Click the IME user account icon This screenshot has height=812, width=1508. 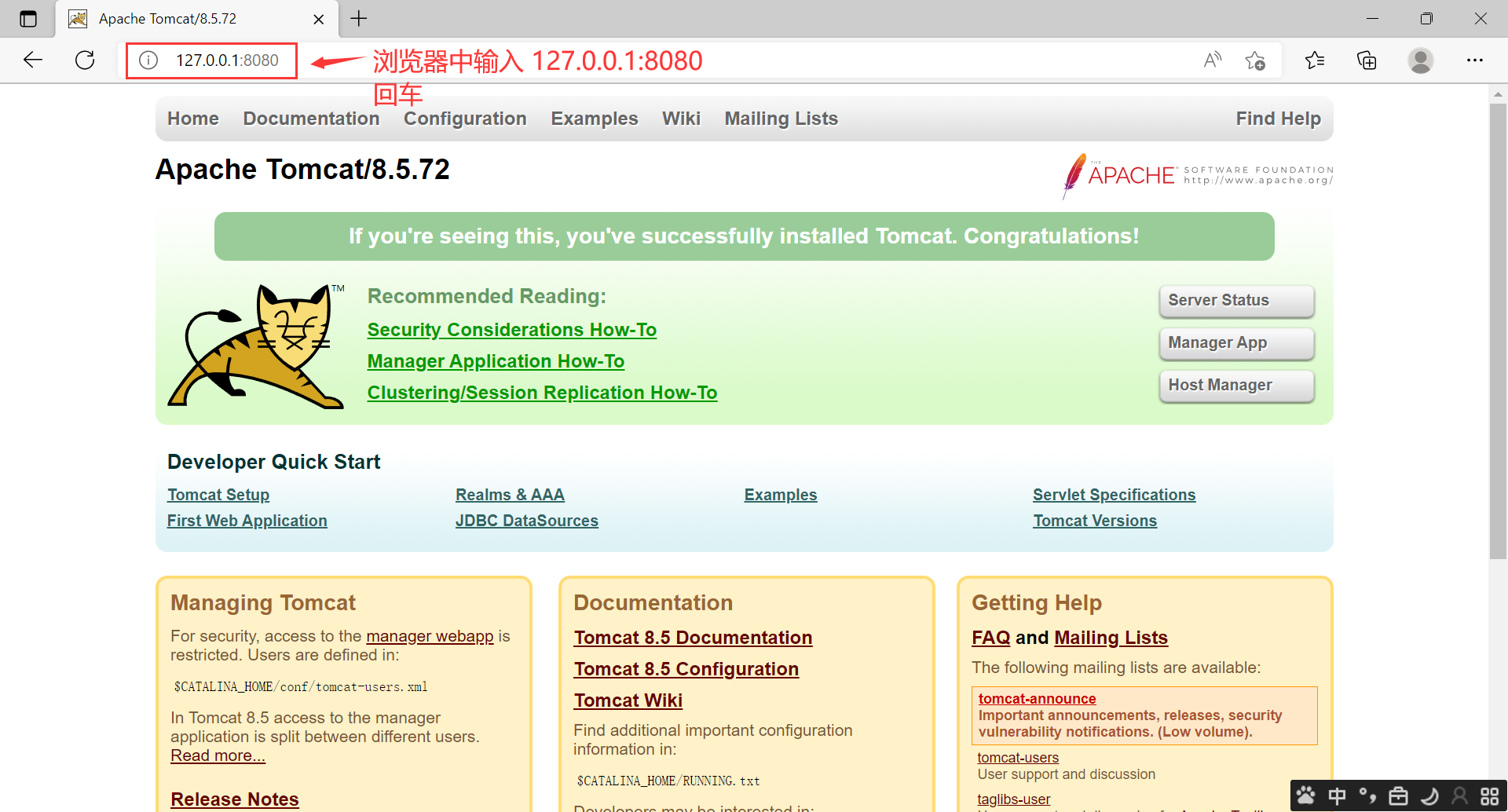tap(1459, 796)
